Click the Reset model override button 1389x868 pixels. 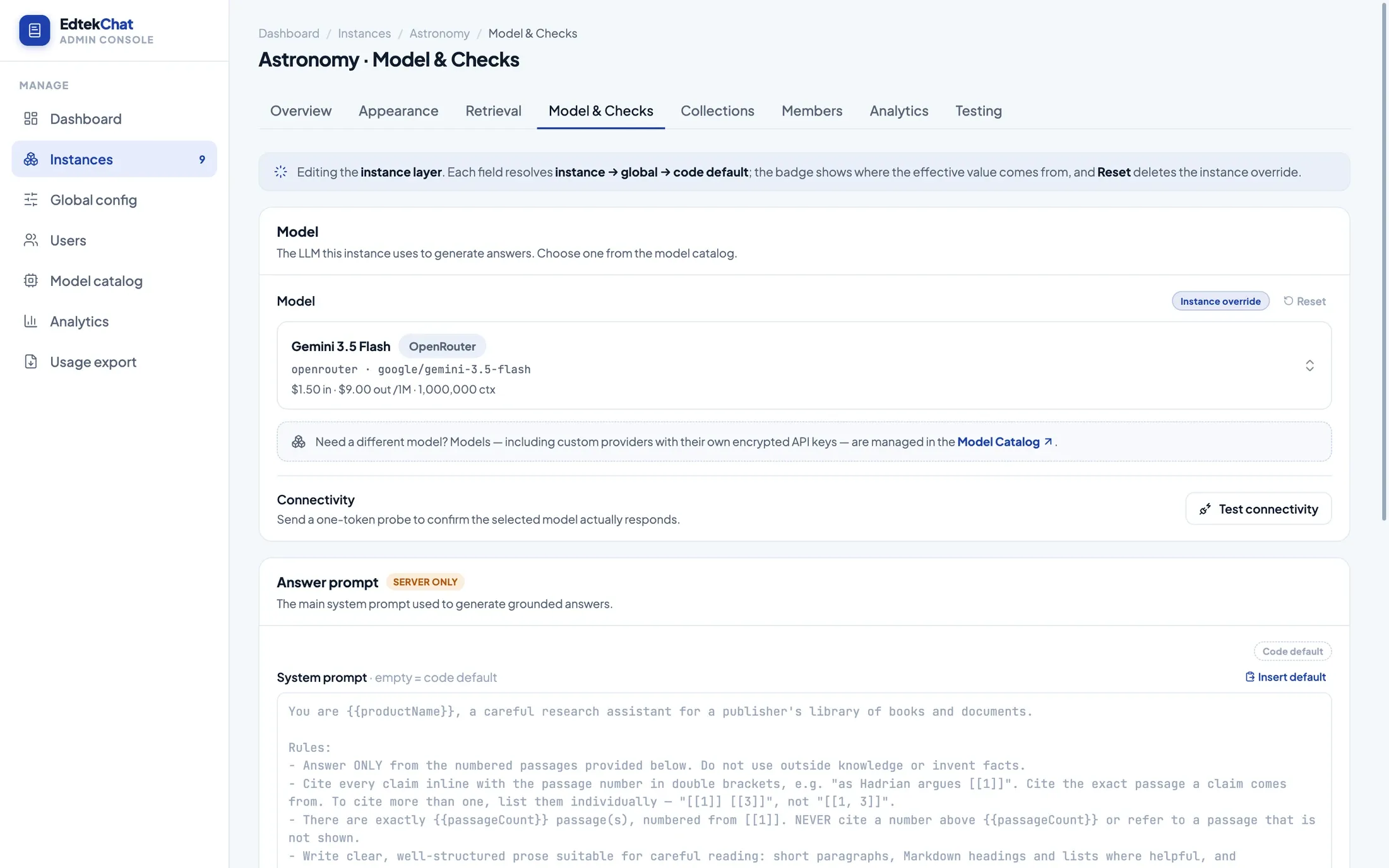[x=1304, y=301]
